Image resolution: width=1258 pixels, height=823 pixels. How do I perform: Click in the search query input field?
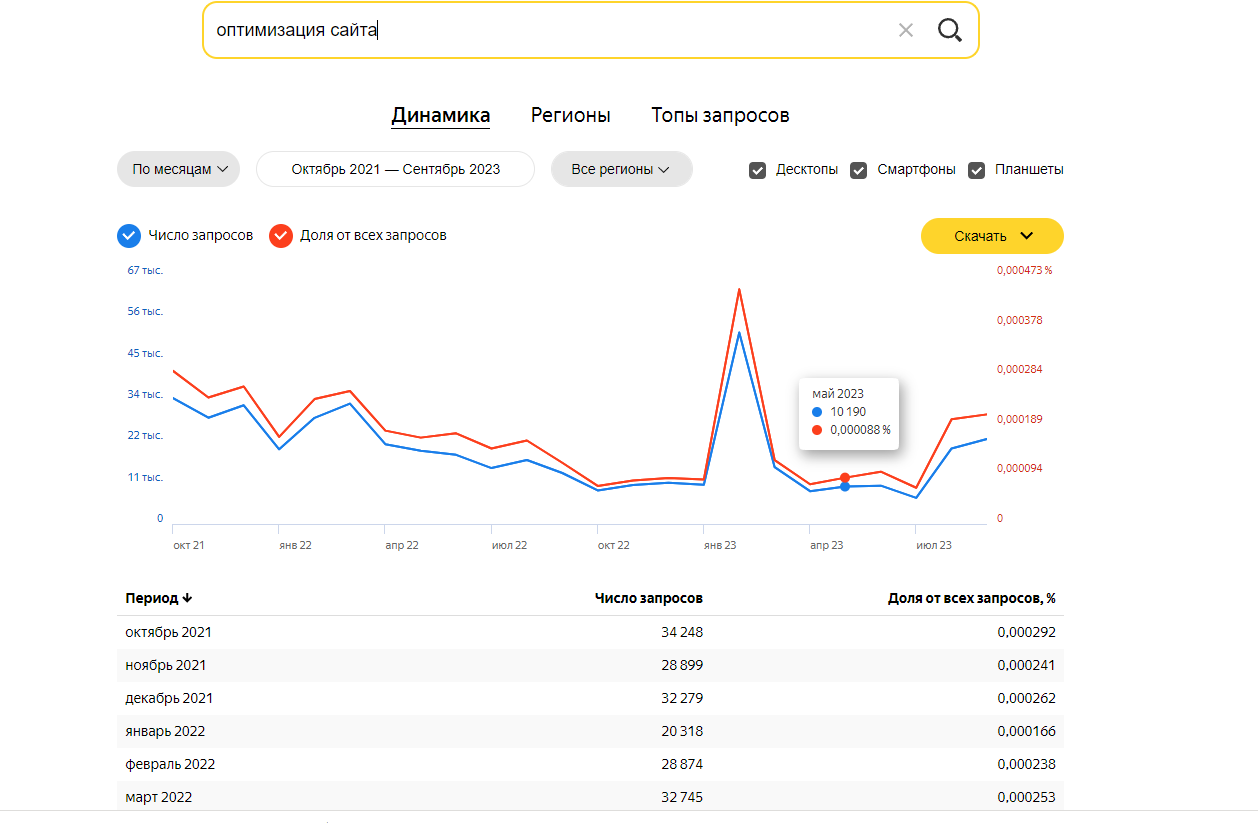pos(540,30)
